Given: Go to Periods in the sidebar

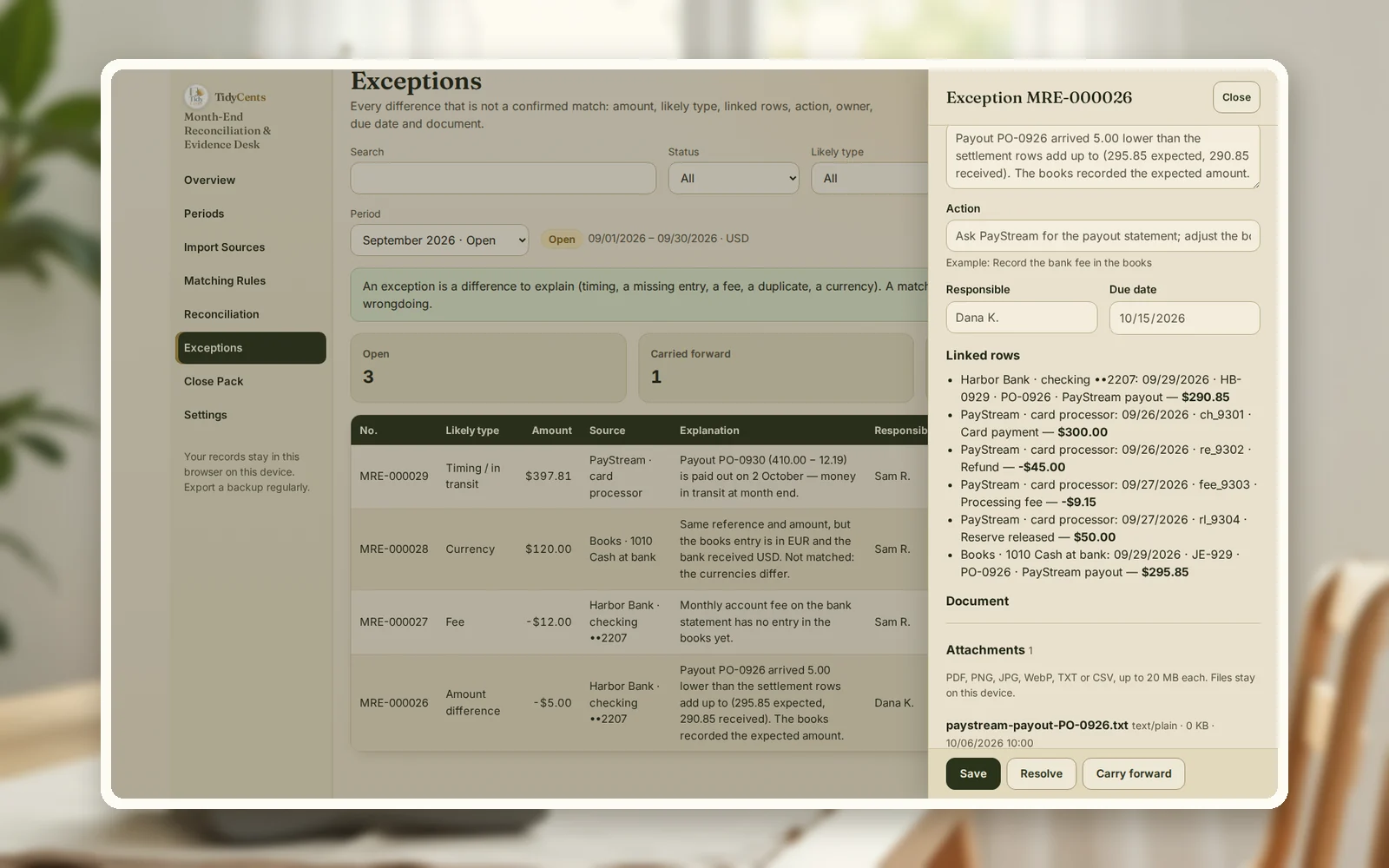Looking at the screenshot, I should tap(251, 214).
